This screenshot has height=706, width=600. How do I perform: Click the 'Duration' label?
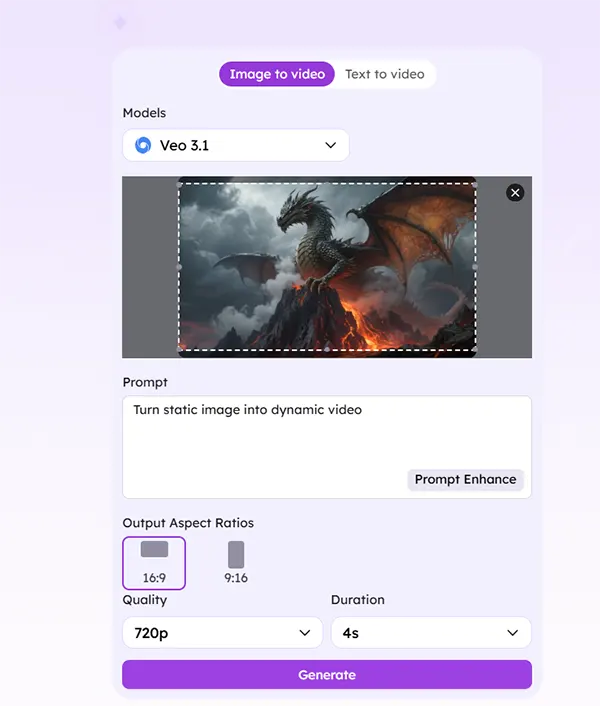(x=358, y=600)
